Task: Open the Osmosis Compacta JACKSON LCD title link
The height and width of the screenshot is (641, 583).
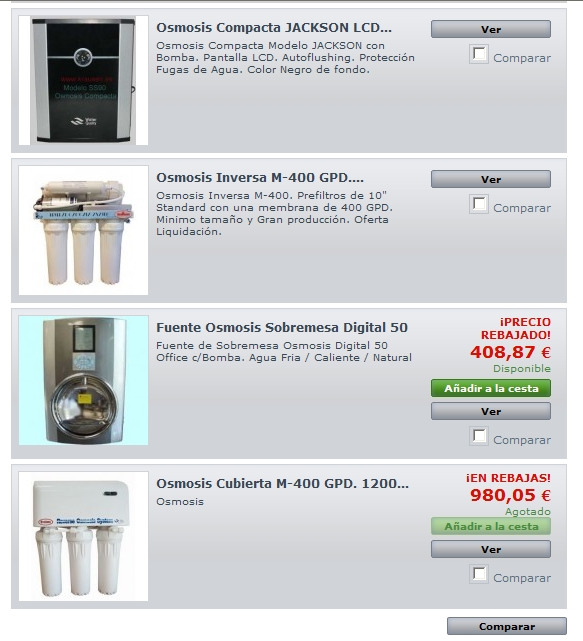Action: [x=274, y=28]
